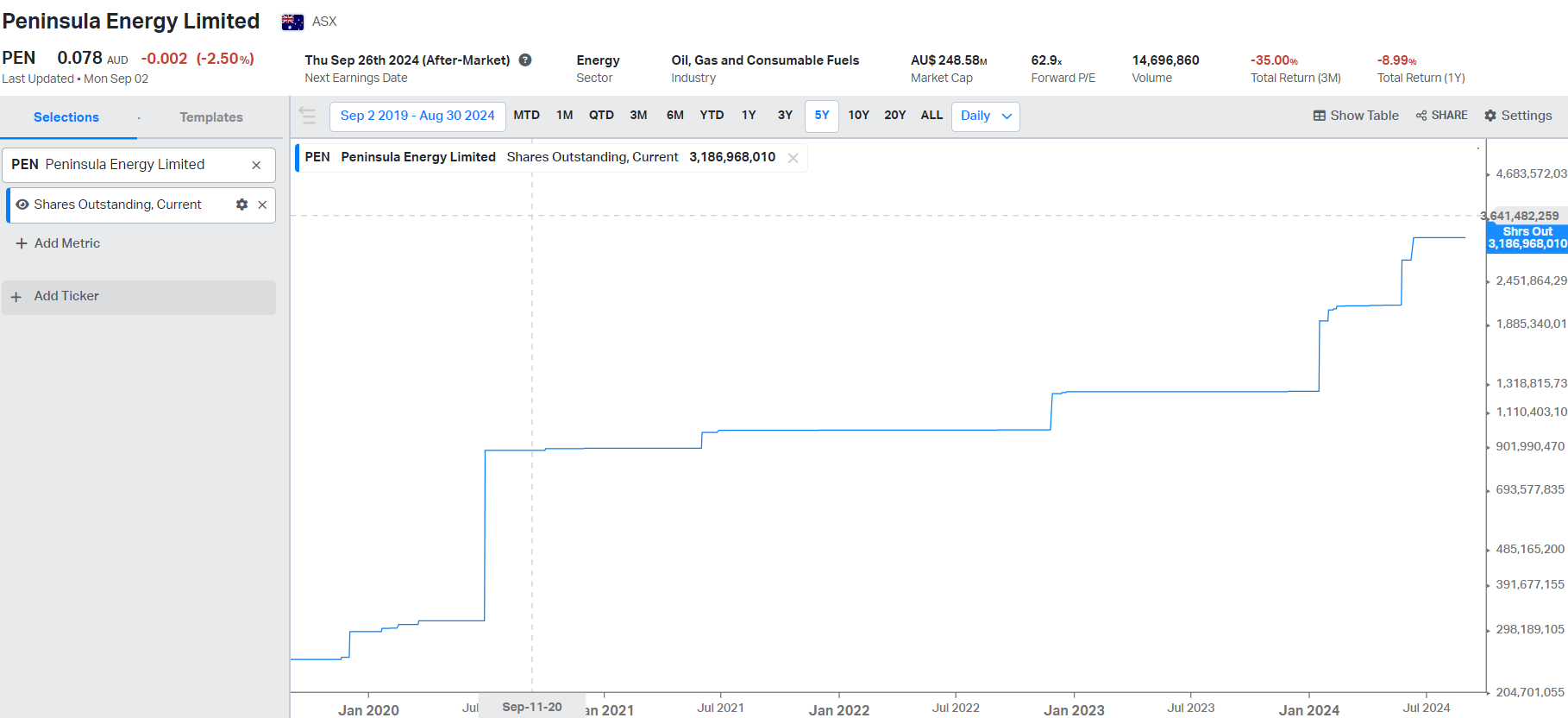Select the 1M time range

(565, 116)
